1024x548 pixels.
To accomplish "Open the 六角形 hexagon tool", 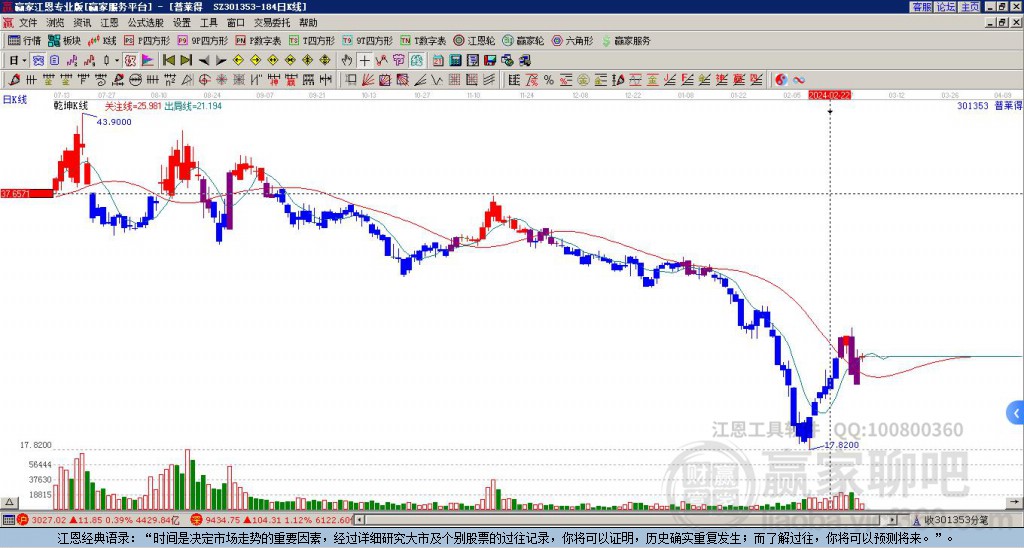I will click(x=573, y=40).
